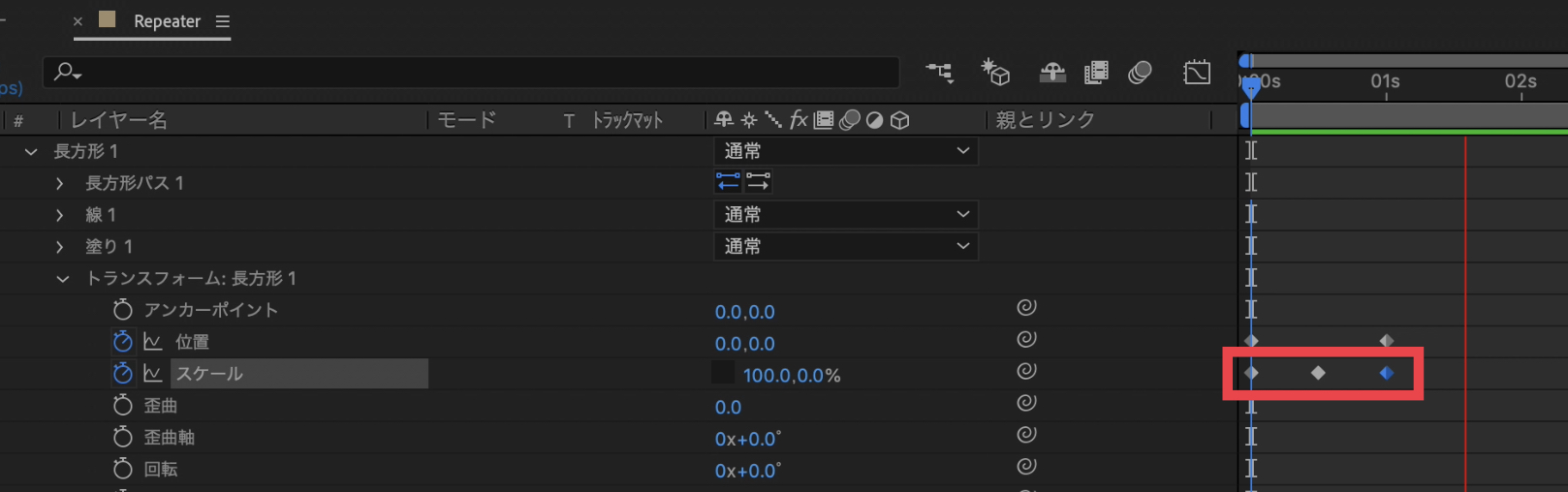1568x492 pixels.
Task: Enable Motion Blur for the composition
Action: 1141,73
